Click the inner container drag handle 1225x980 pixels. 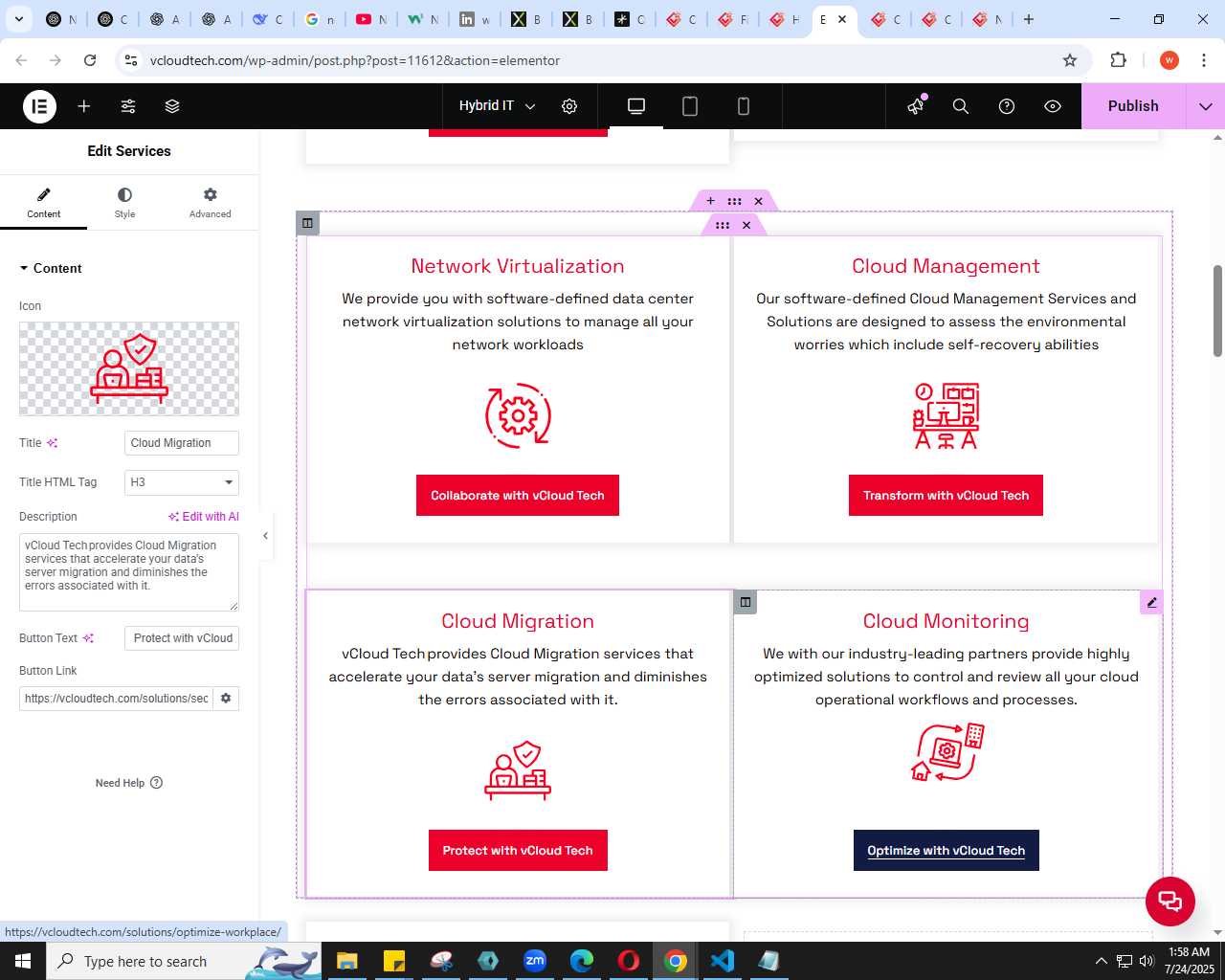click(723, 225)
